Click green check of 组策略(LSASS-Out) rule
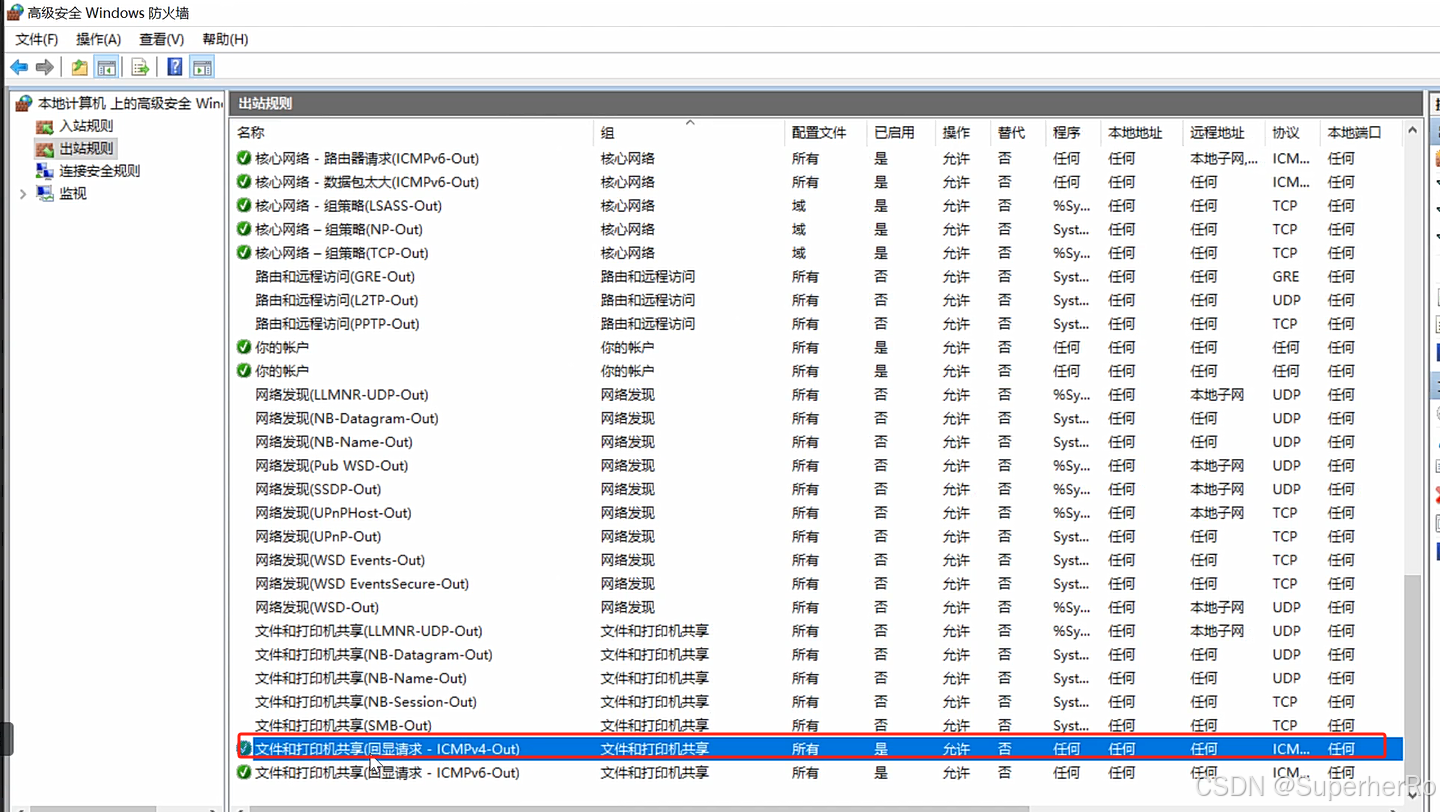Viewport: 1440px width, 812px height. coord(243,205)
